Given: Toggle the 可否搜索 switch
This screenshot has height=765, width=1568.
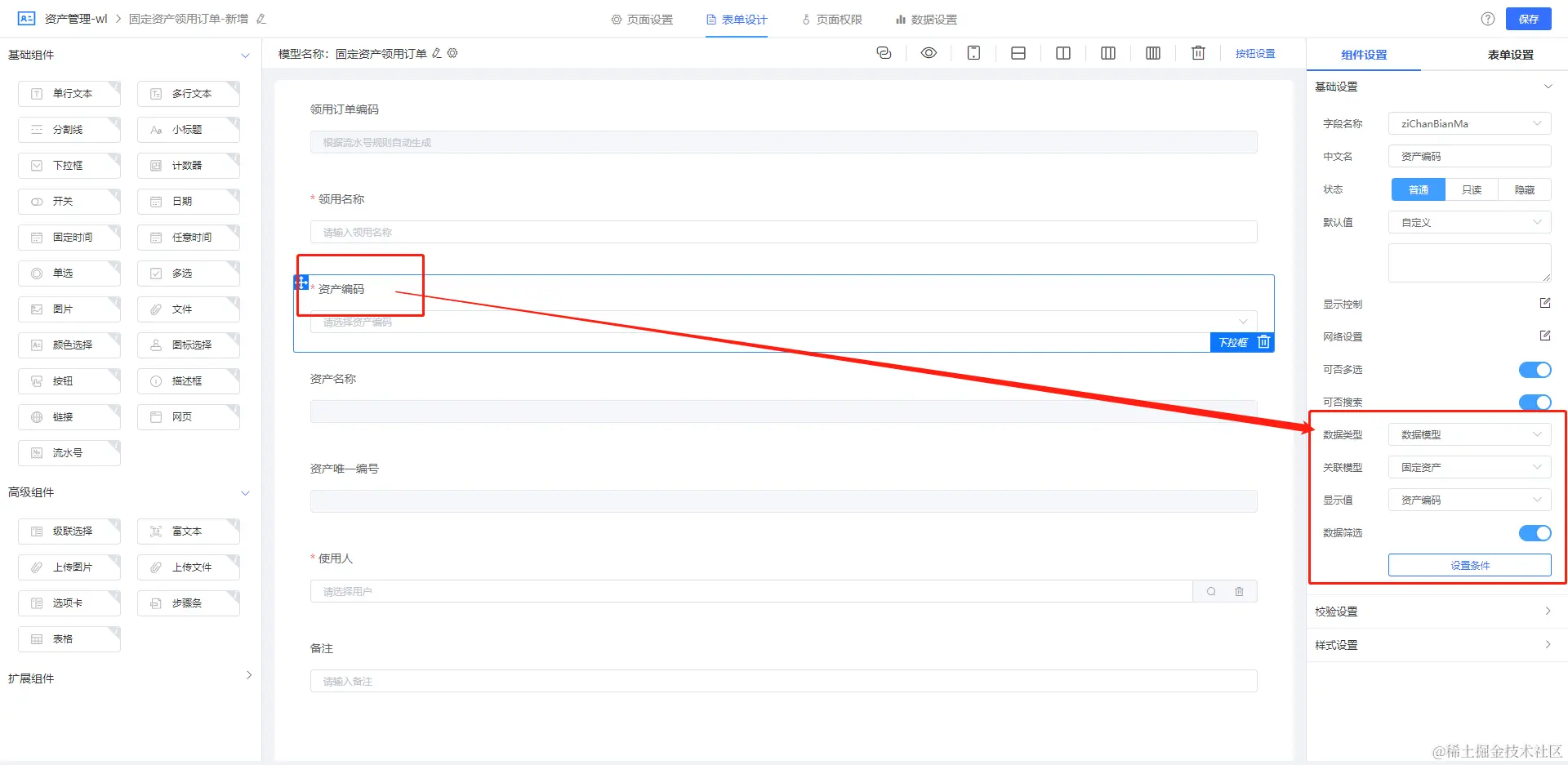Looking at the screenshot, I should (1535, 403).
